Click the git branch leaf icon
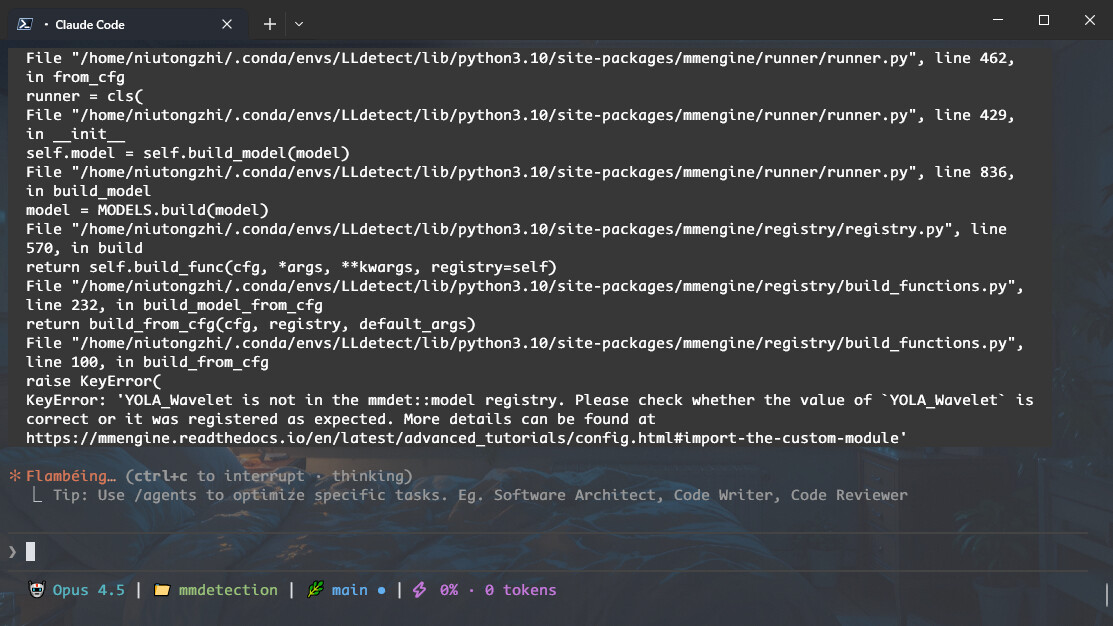Screen dimensions: 1113x626 click(x=315, y=589)
